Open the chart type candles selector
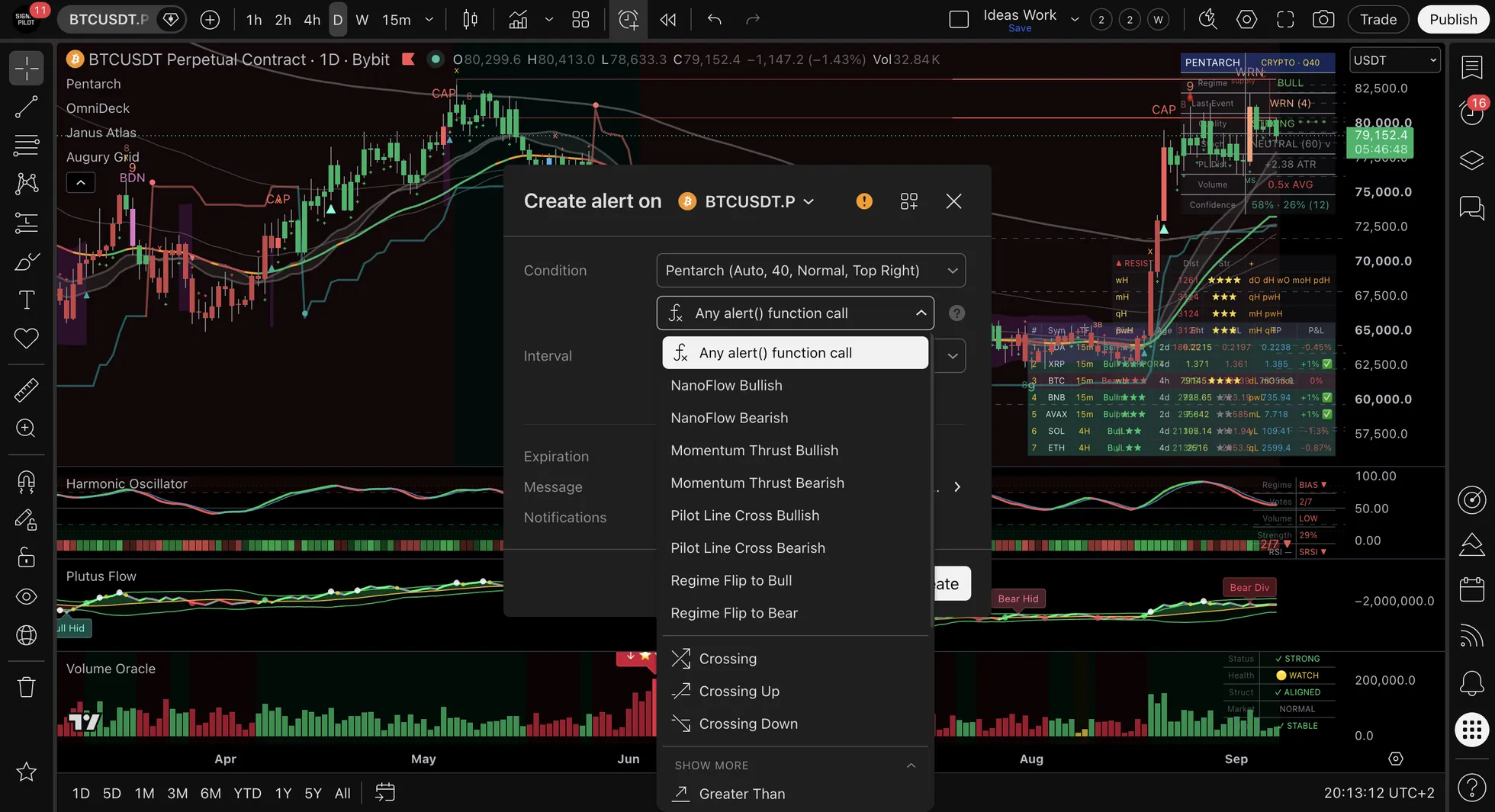This screenshot has height=812, width=1495. [x=471, y=20]
